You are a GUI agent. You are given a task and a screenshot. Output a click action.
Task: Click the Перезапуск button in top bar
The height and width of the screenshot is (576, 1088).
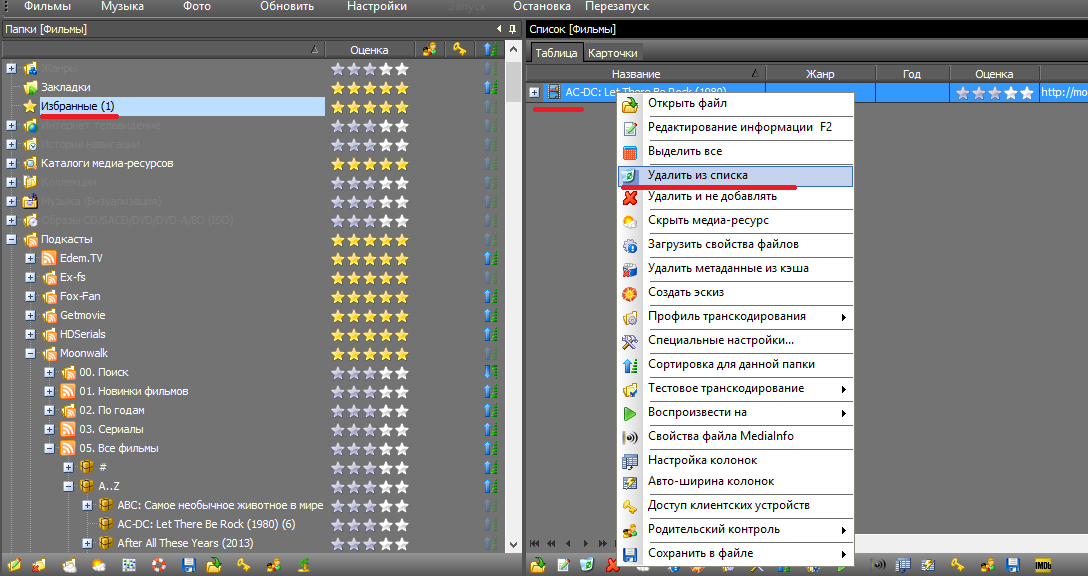(617, 6)
